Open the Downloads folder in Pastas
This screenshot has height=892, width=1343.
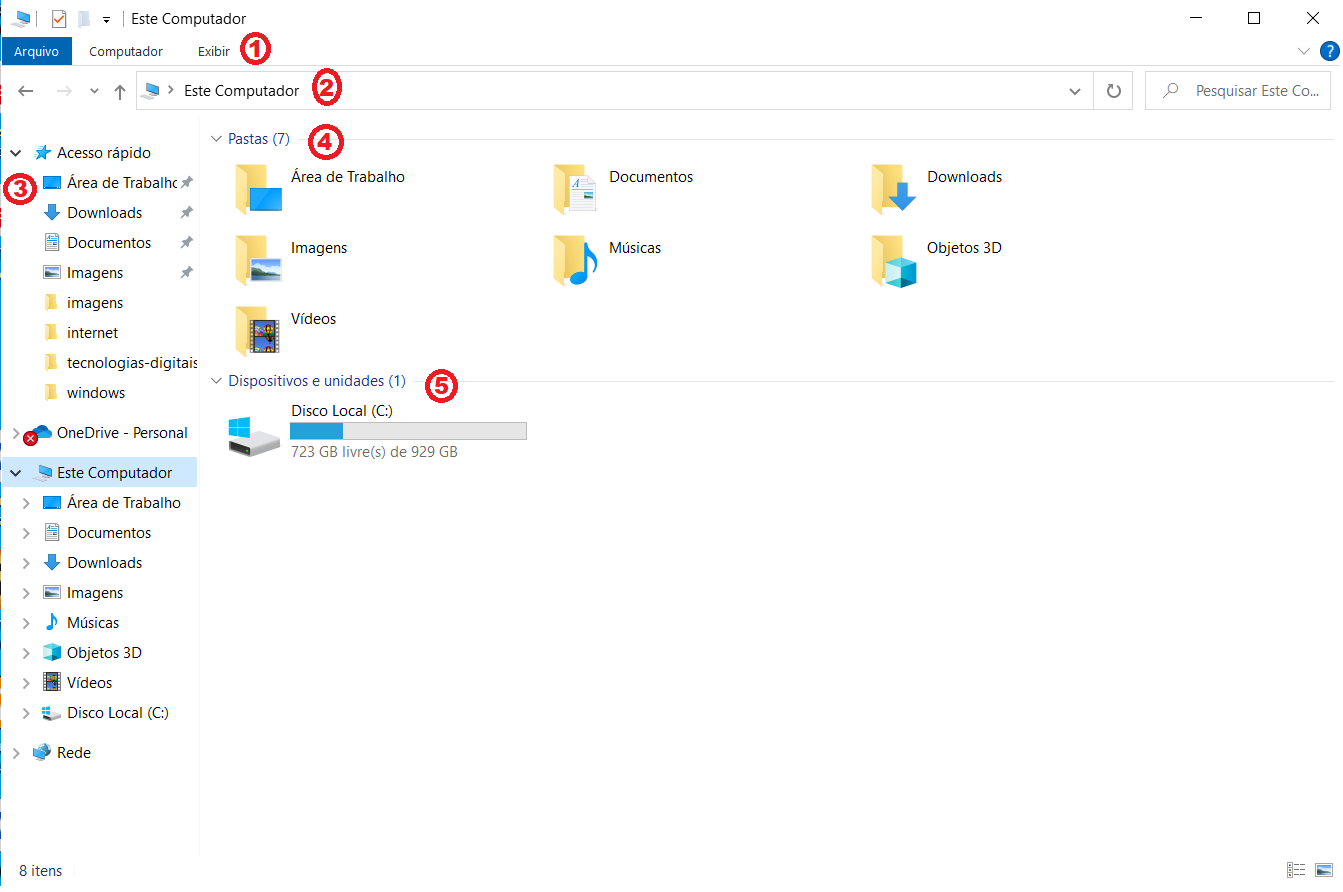894,189
